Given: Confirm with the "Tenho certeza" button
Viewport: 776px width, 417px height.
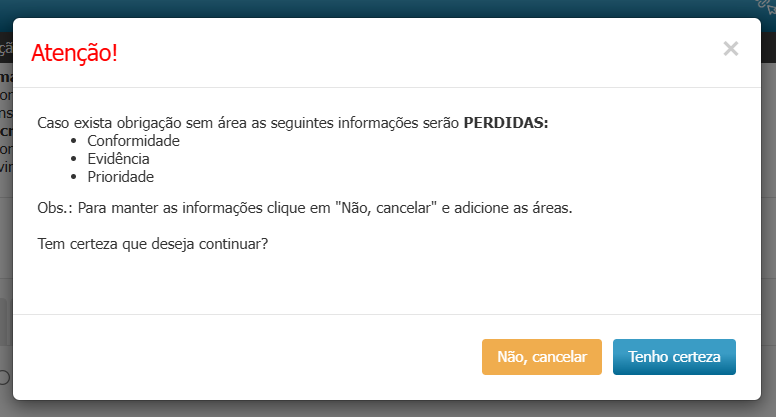Looking at the screenshot, I should (674, 357).
